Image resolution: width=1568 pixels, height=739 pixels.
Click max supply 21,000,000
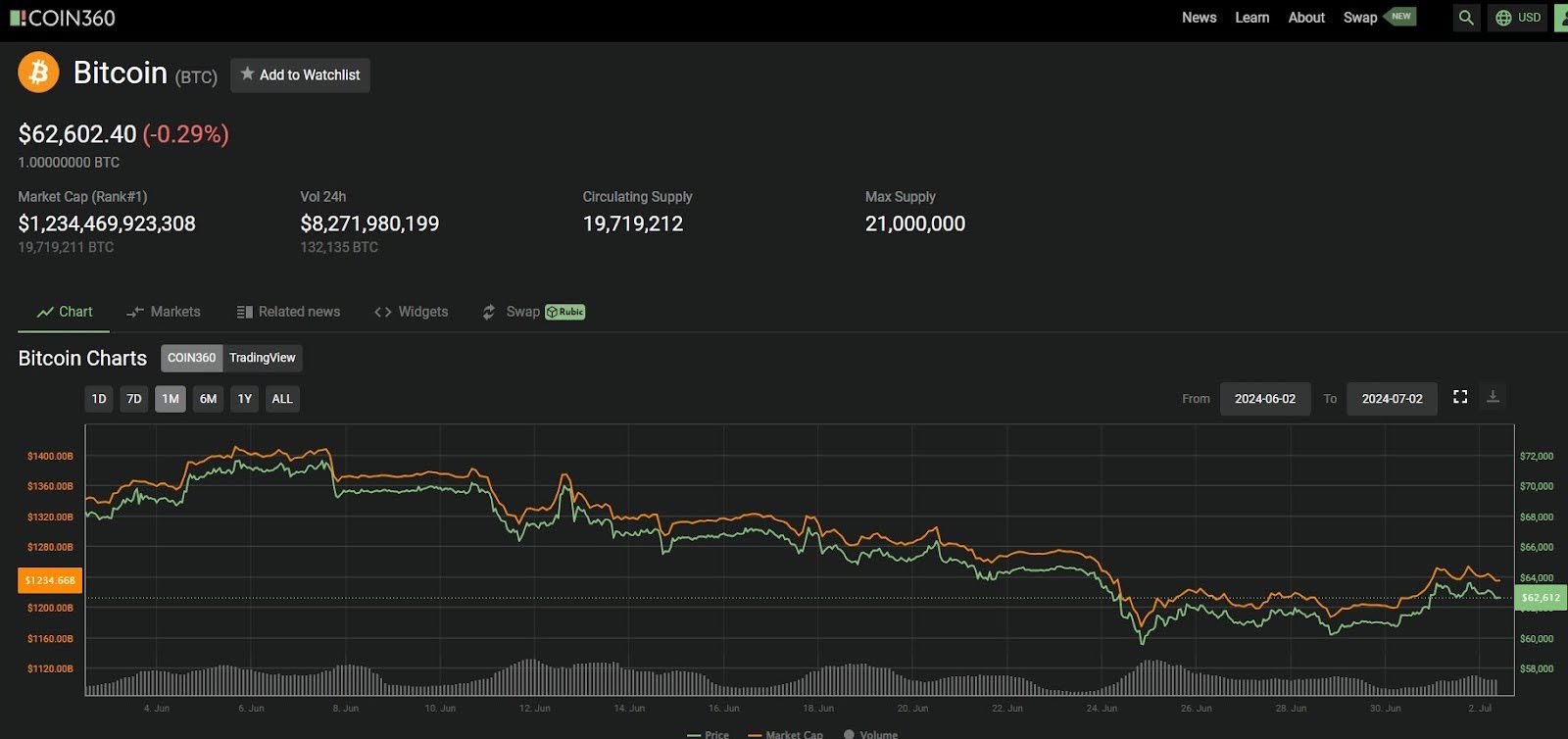(915, 223)
